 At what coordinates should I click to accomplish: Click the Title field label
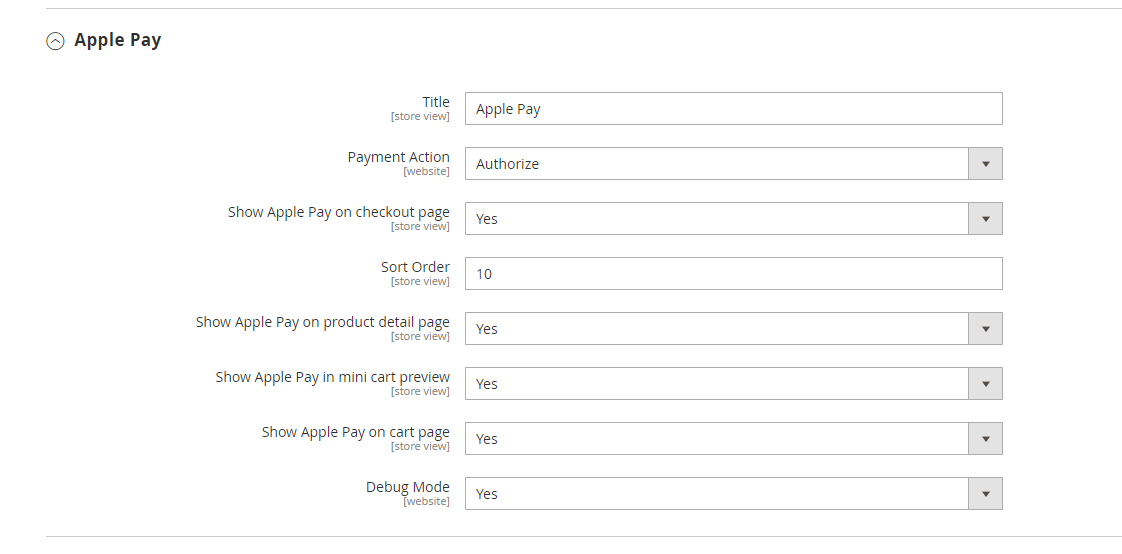tap(436, 102)
